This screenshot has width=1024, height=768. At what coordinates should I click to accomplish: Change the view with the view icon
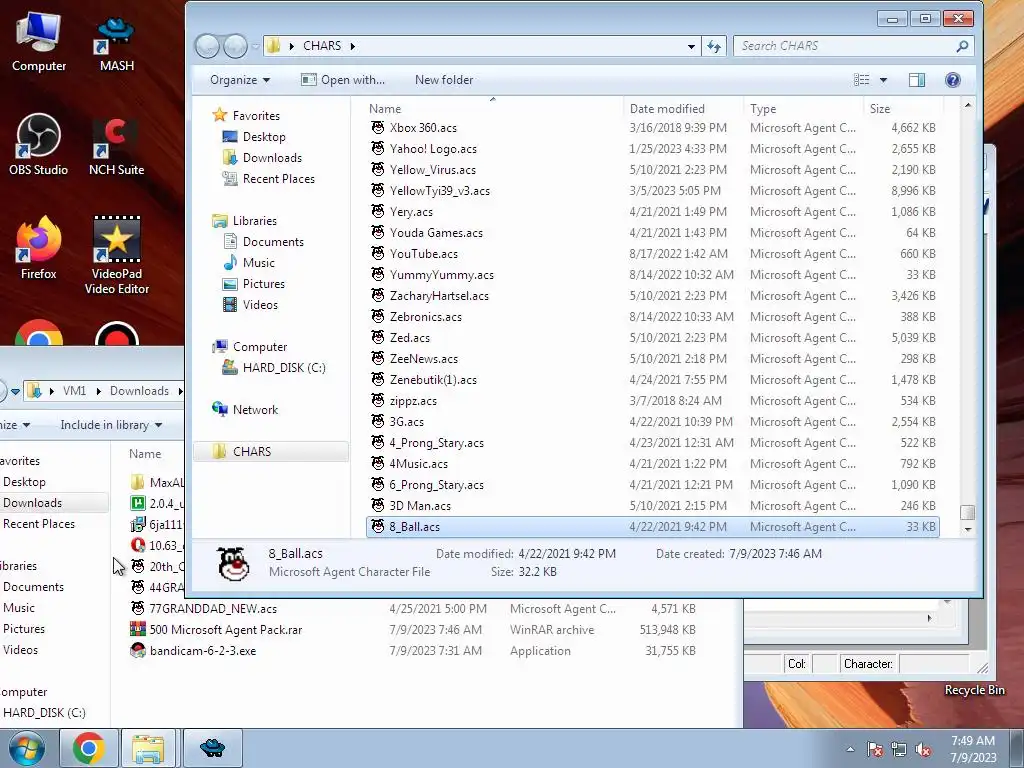coord(861,80)
